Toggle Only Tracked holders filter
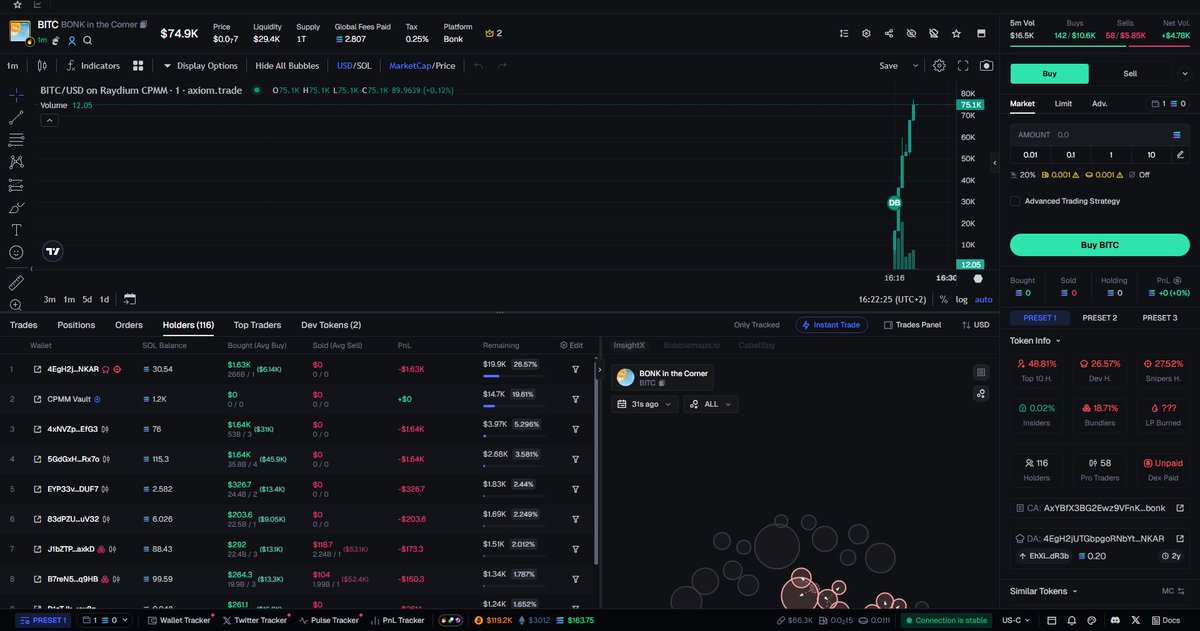1200x631 pixels. tap(757, 325)
